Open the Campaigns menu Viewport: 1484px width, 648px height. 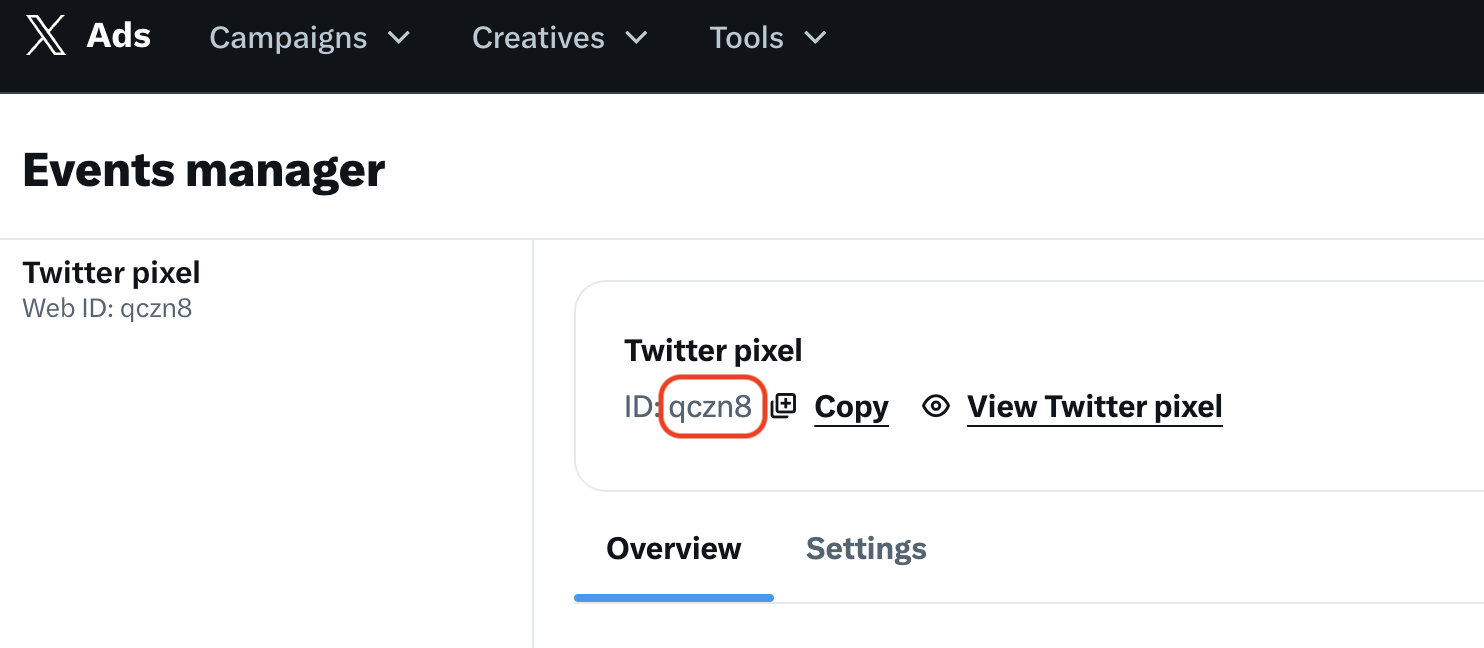(288, 38)
